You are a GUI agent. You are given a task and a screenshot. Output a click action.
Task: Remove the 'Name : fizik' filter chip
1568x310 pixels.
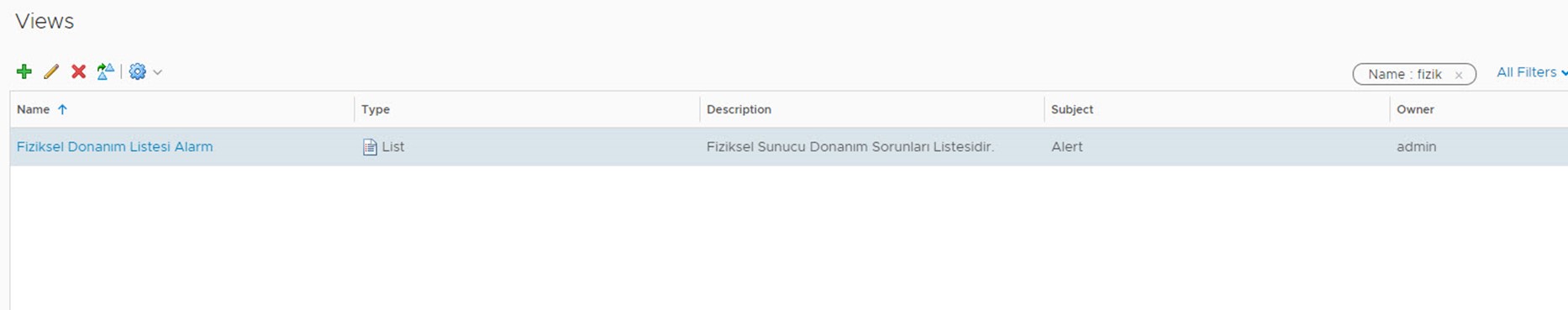(x=1459, y=75)
